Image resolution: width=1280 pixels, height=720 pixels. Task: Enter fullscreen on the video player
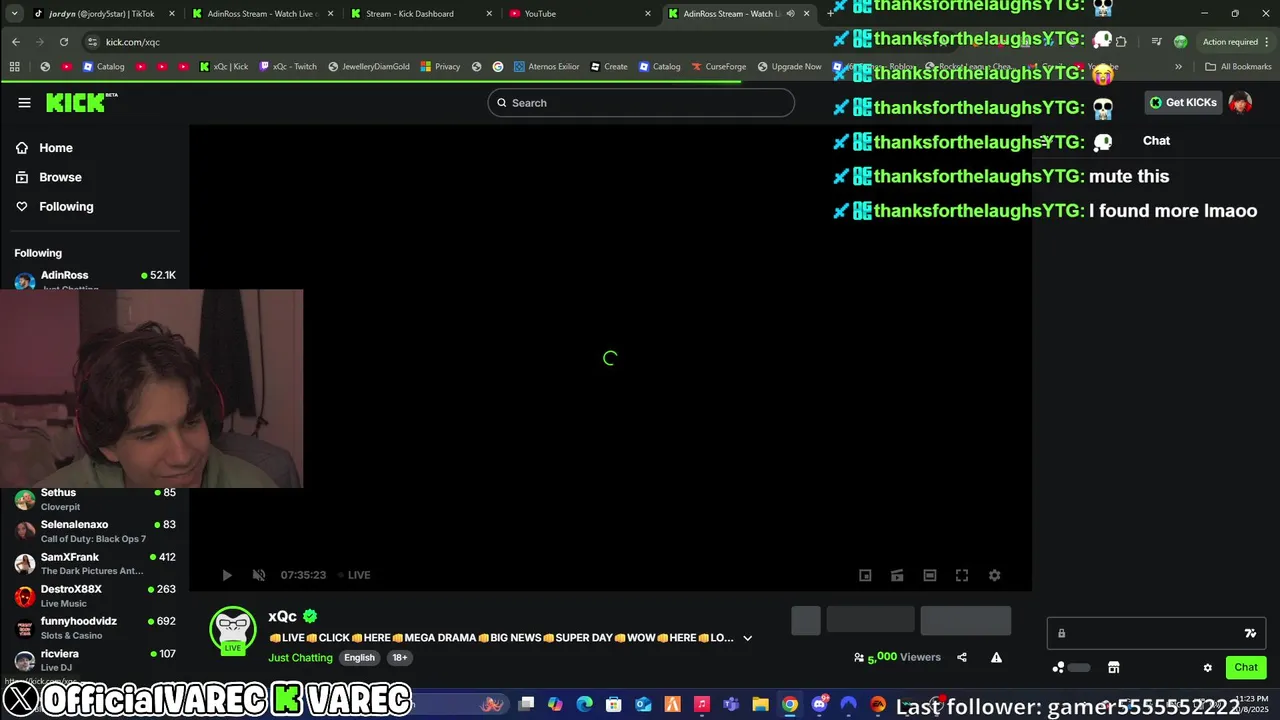[x=962, y=575]
